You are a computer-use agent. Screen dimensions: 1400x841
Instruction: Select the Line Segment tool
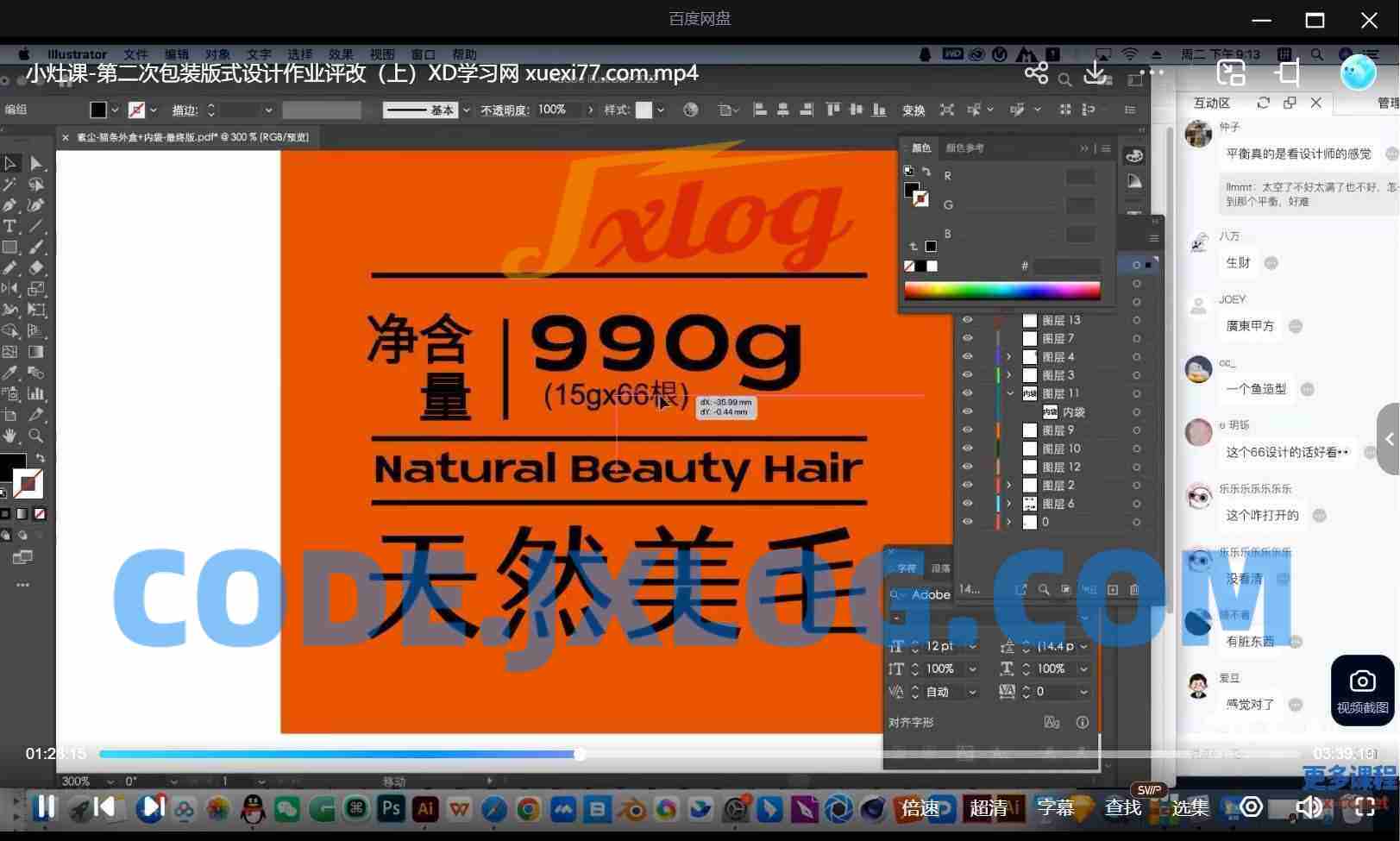[36, 226]
